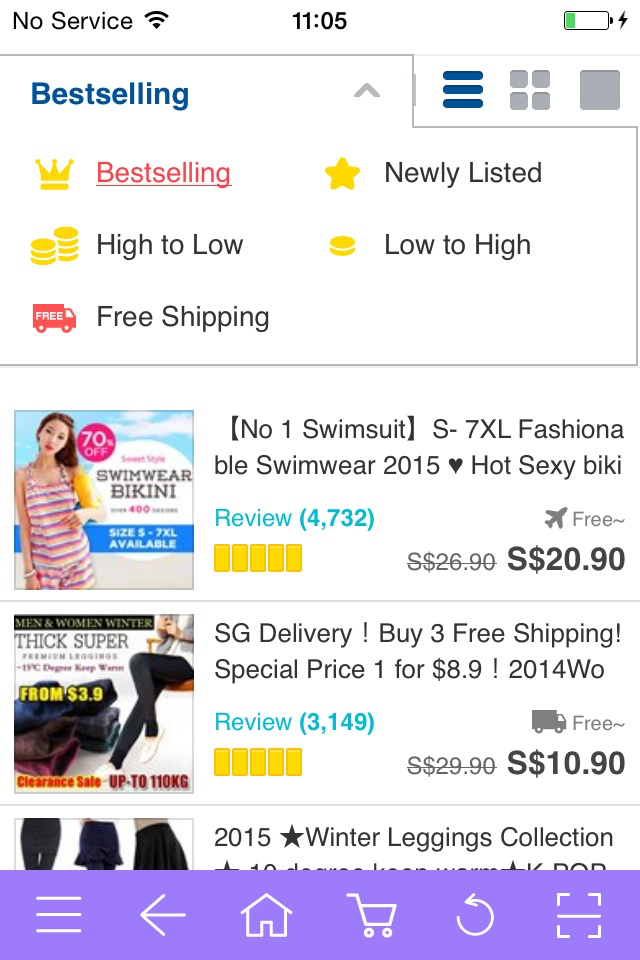
Task: Open the Thick Super leggings product image
Action: (104, 703)
